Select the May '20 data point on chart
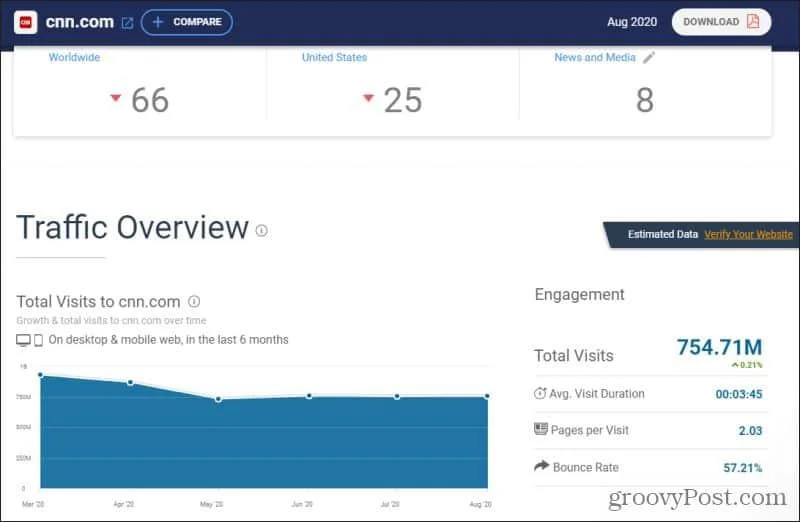The height and width of the screenshot is (522, 800). coord(218,399)
